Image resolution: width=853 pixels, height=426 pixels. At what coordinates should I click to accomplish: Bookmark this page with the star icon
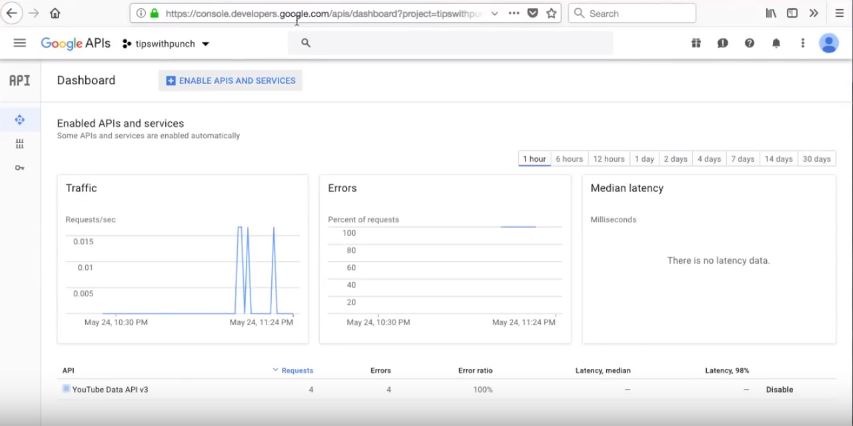click(551, 13)
